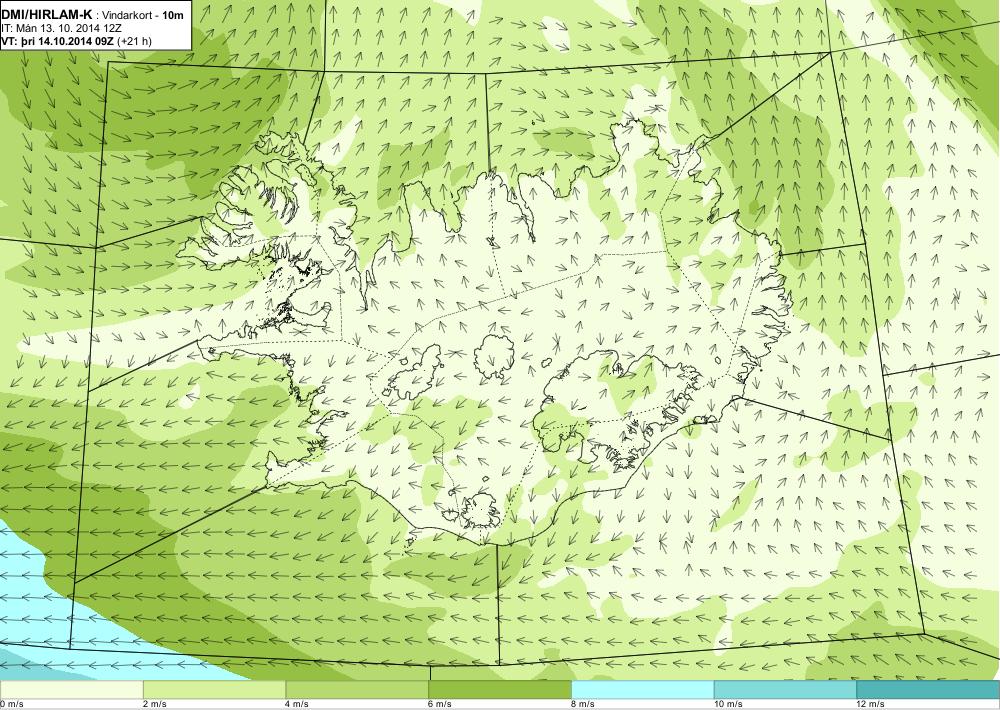
Task: Click the 6–8 m/s legend color swatch
Action: point(500,690)
